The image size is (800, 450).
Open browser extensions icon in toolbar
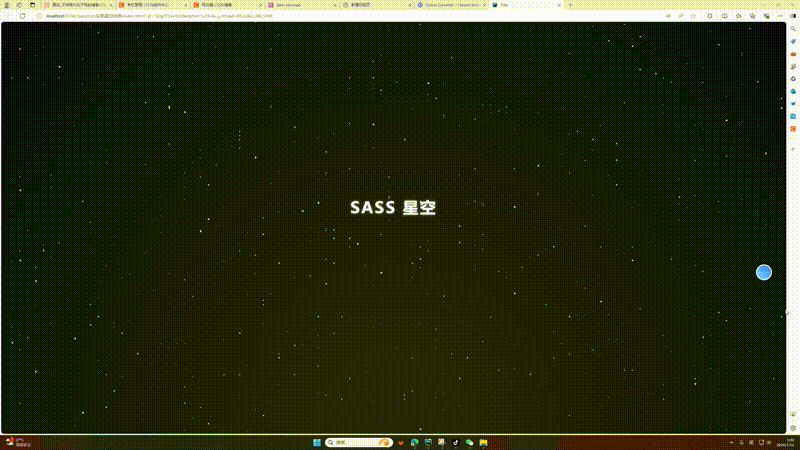tap(710, 16)
